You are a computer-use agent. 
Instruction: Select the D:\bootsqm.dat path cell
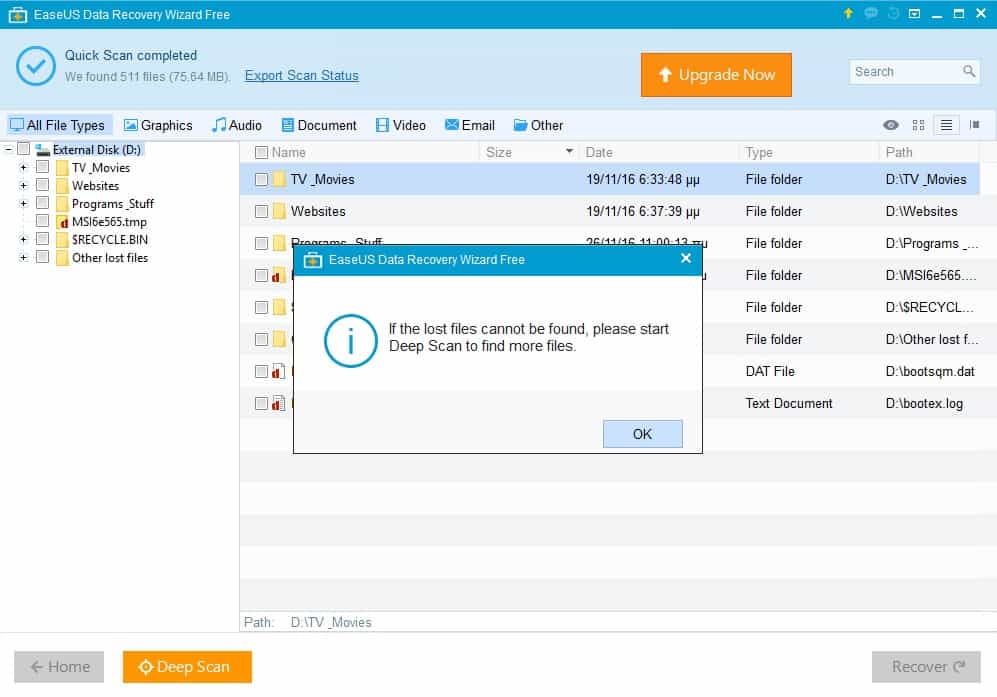pos(930,371)
